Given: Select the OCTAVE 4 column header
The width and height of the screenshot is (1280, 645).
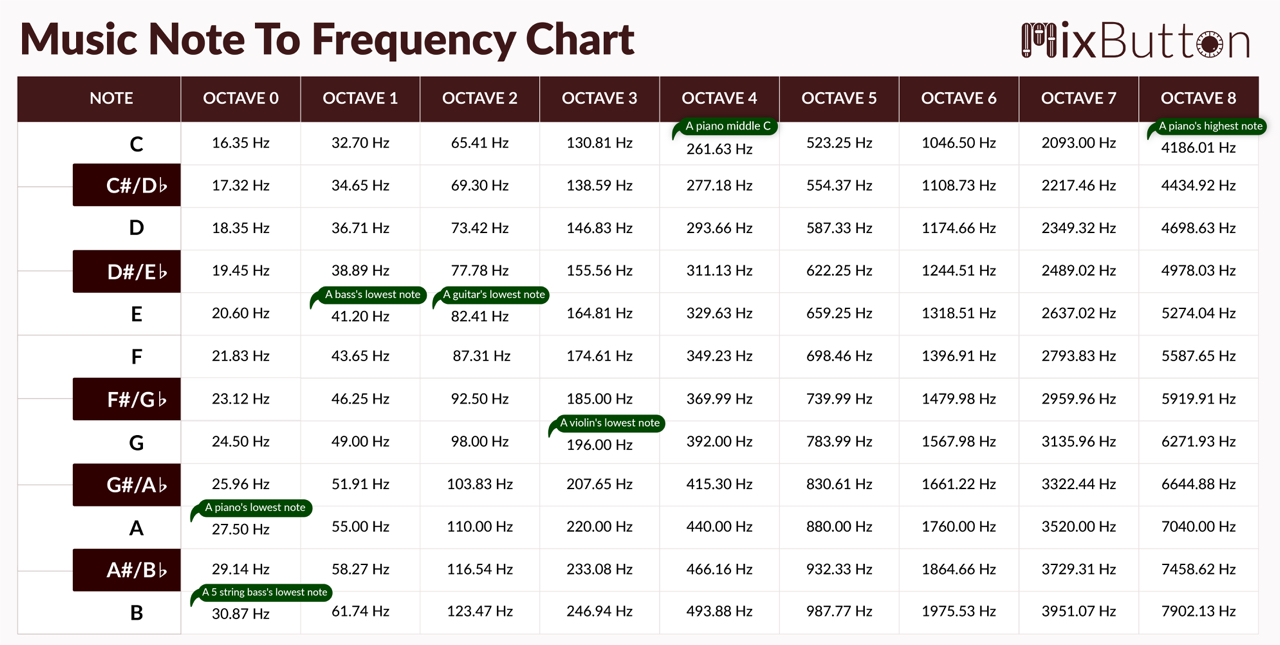Looking at the screenshot, I should point(719,98).
